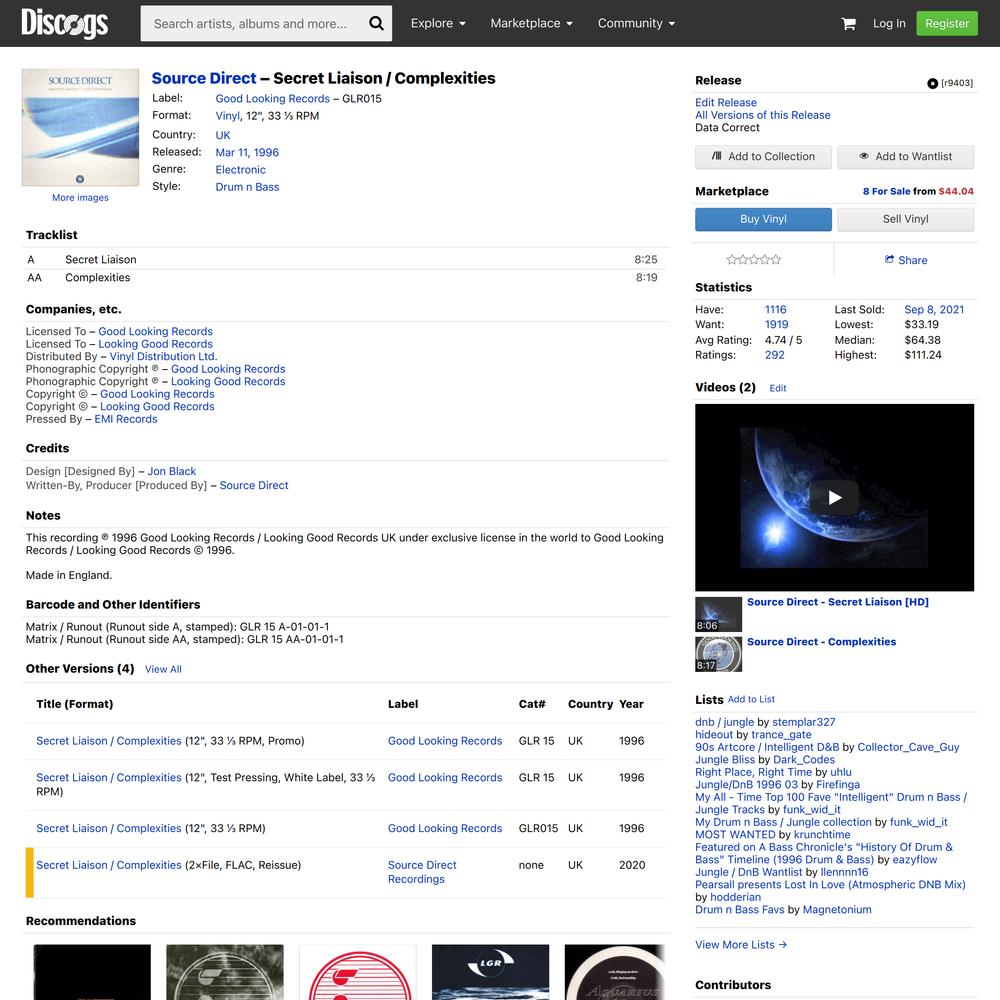Open the 8 For Sale link
This screenshot has height=1000, width=1000.
click(x=886, y=191)
